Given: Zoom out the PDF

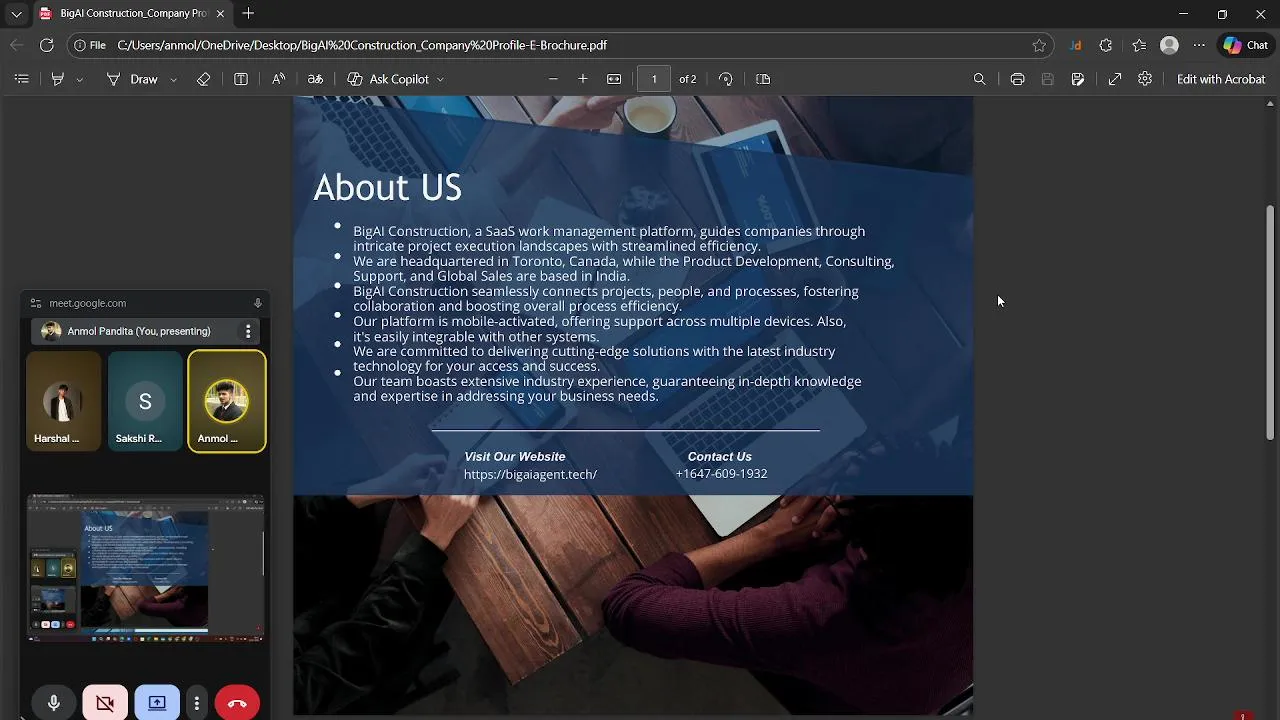Looking at the screenshot, I should point(553,79).
